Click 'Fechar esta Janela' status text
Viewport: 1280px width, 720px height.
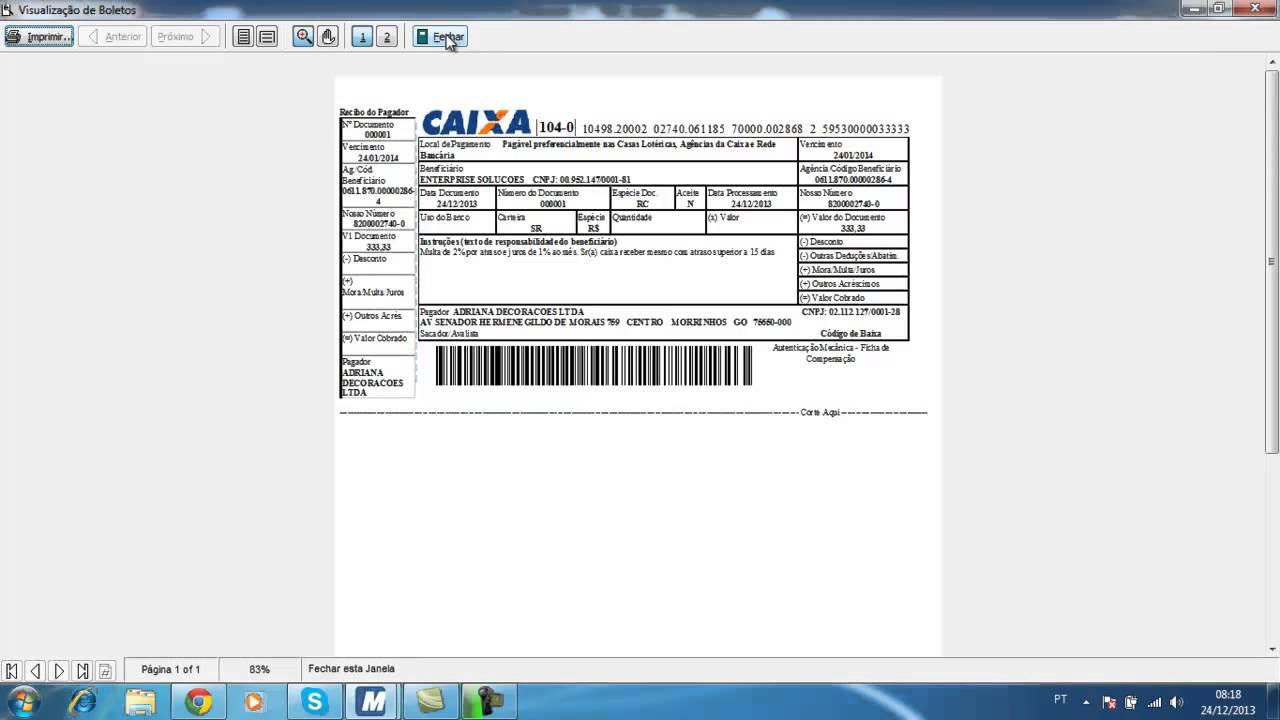pyautogui.click(x=351, y=669)
